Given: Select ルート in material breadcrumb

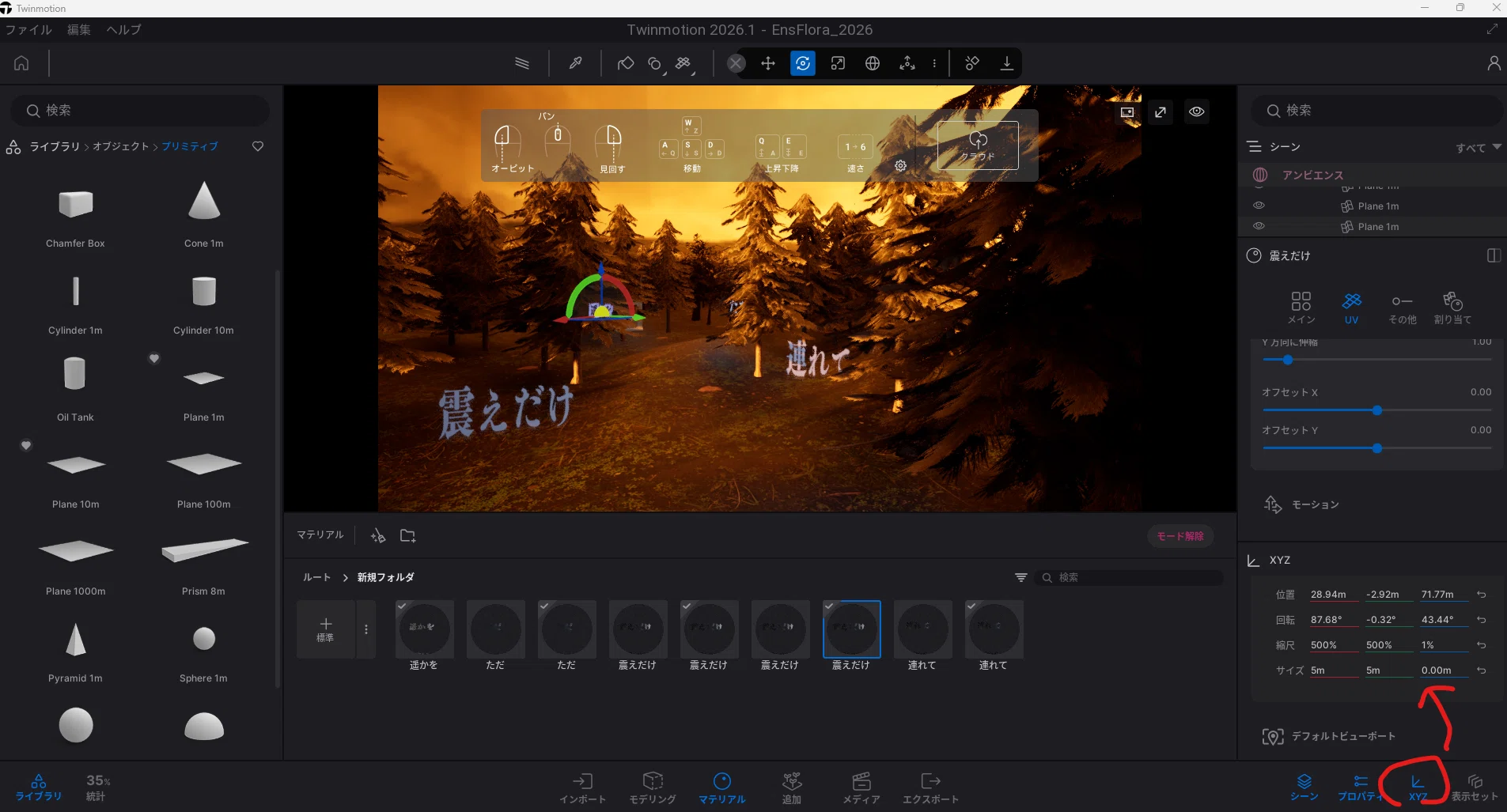Looking at the screenshot, I should pos(316,577).
